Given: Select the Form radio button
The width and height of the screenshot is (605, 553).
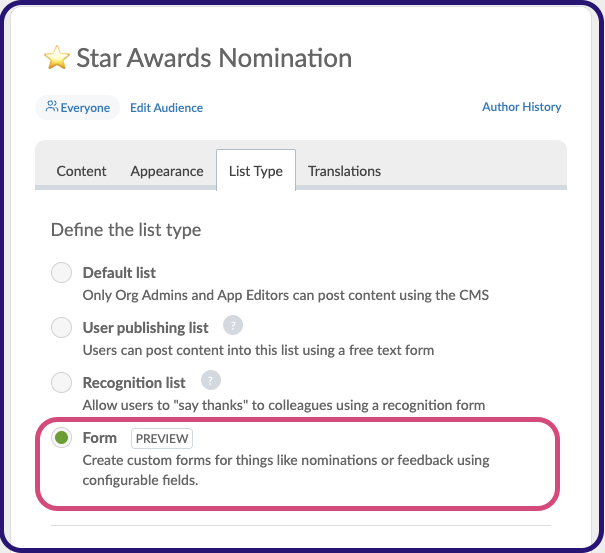Looking at the screenshot, I should (62, 438).
